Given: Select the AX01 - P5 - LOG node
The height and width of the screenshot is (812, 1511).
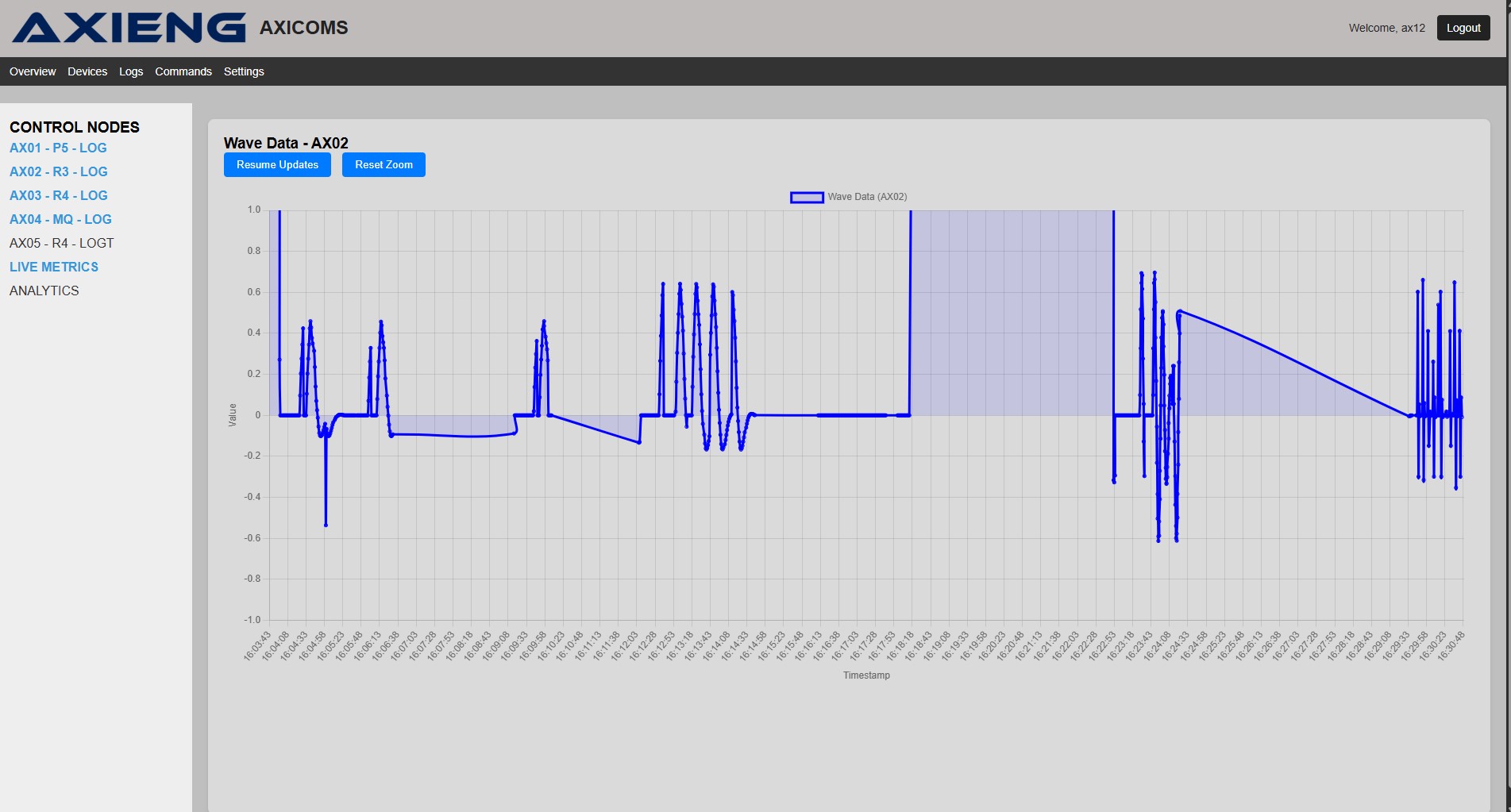Looking at the screenshot, I should [x=58, y=148].
